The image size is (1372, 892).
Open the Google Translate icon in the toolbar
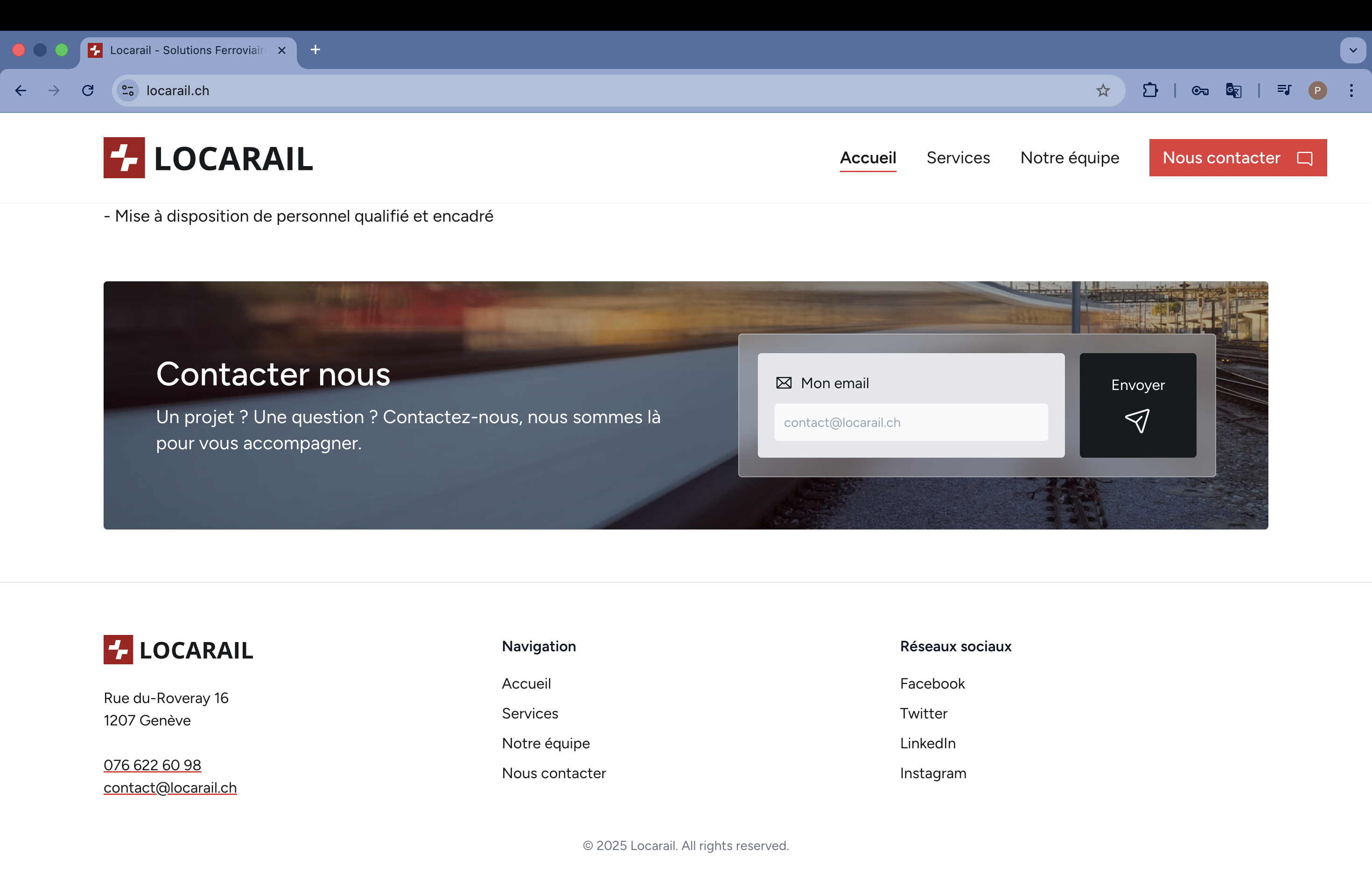coord(1234,91)
